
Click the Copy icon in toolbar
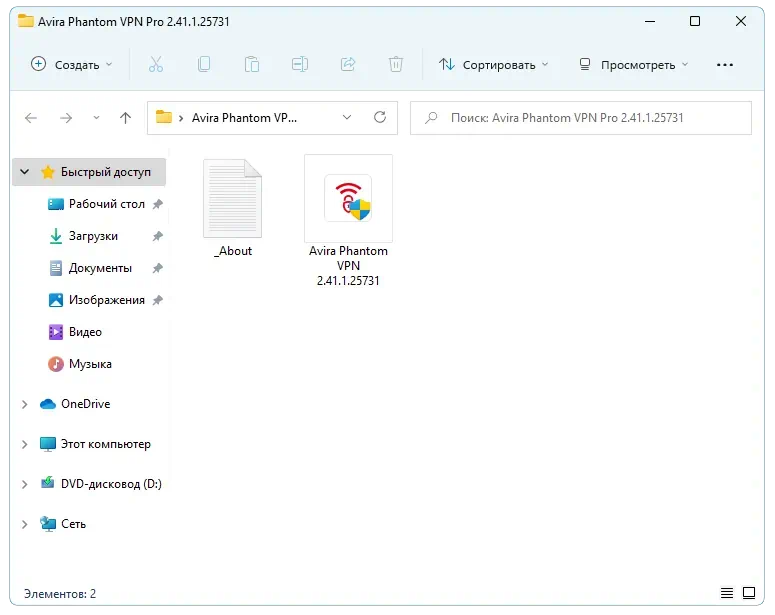204,64
